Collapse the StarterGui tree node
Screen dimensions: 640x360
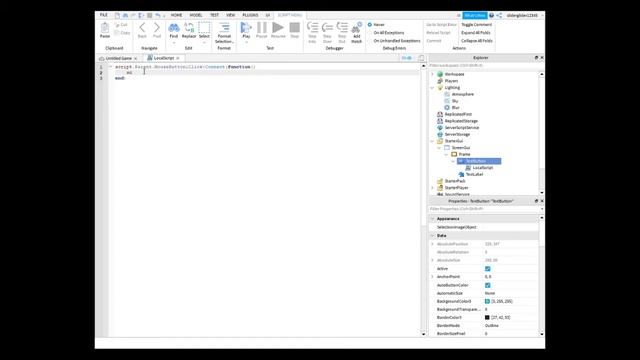pos(432,141)
